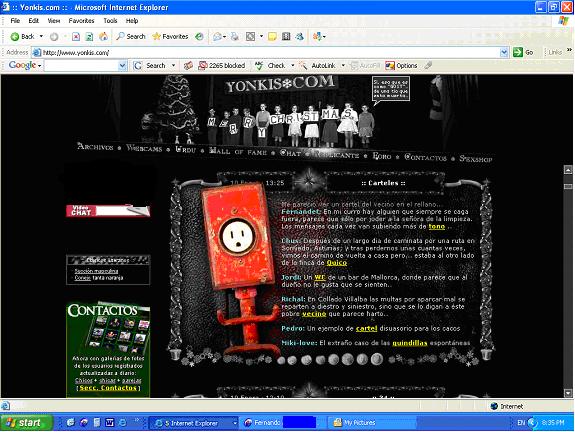
Task: Open the Tools menu
Action: pyautogui.click(x=110, y=21)
